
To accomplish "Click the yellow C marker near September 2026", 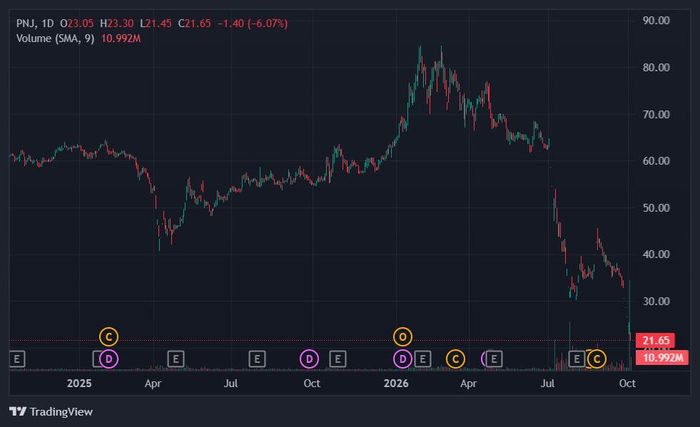I will [597, 359].
